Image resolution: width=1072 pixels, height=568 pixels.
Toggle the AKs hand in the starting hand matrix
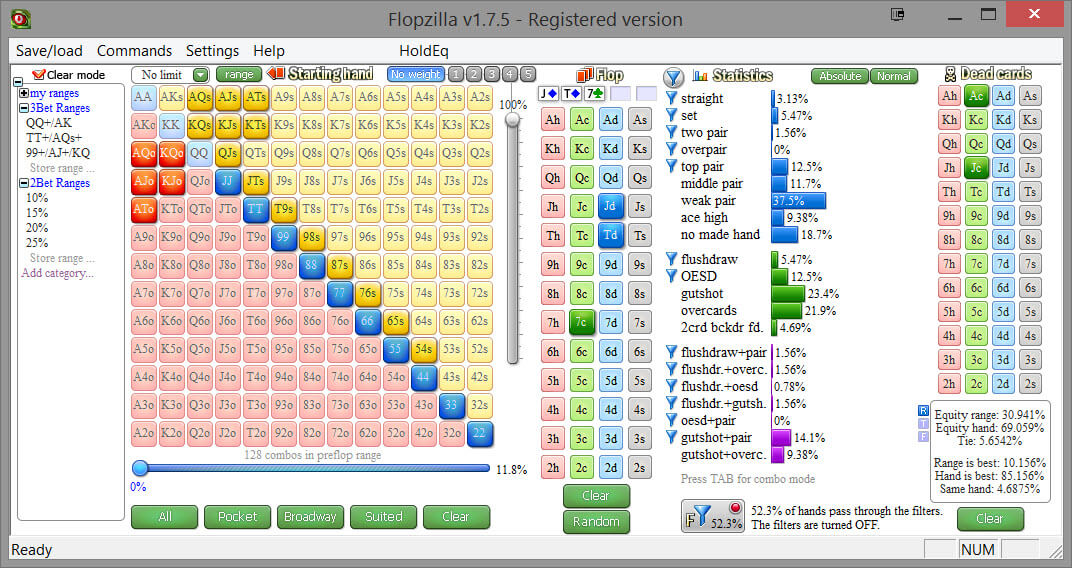click(171, 98)
